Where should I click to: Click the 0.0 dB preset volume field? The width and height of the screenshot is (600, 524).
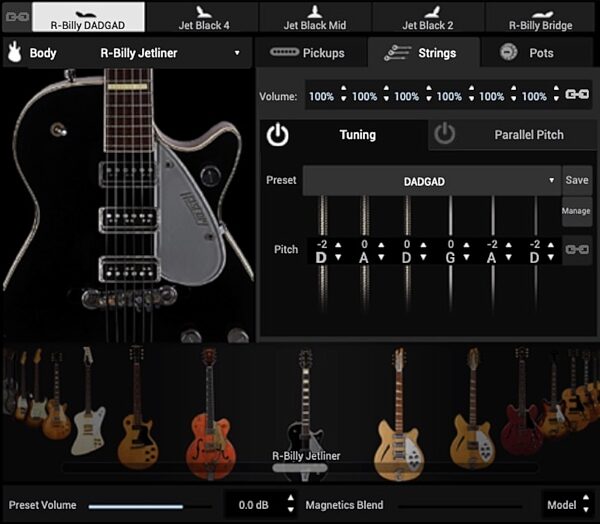[254, 505]
